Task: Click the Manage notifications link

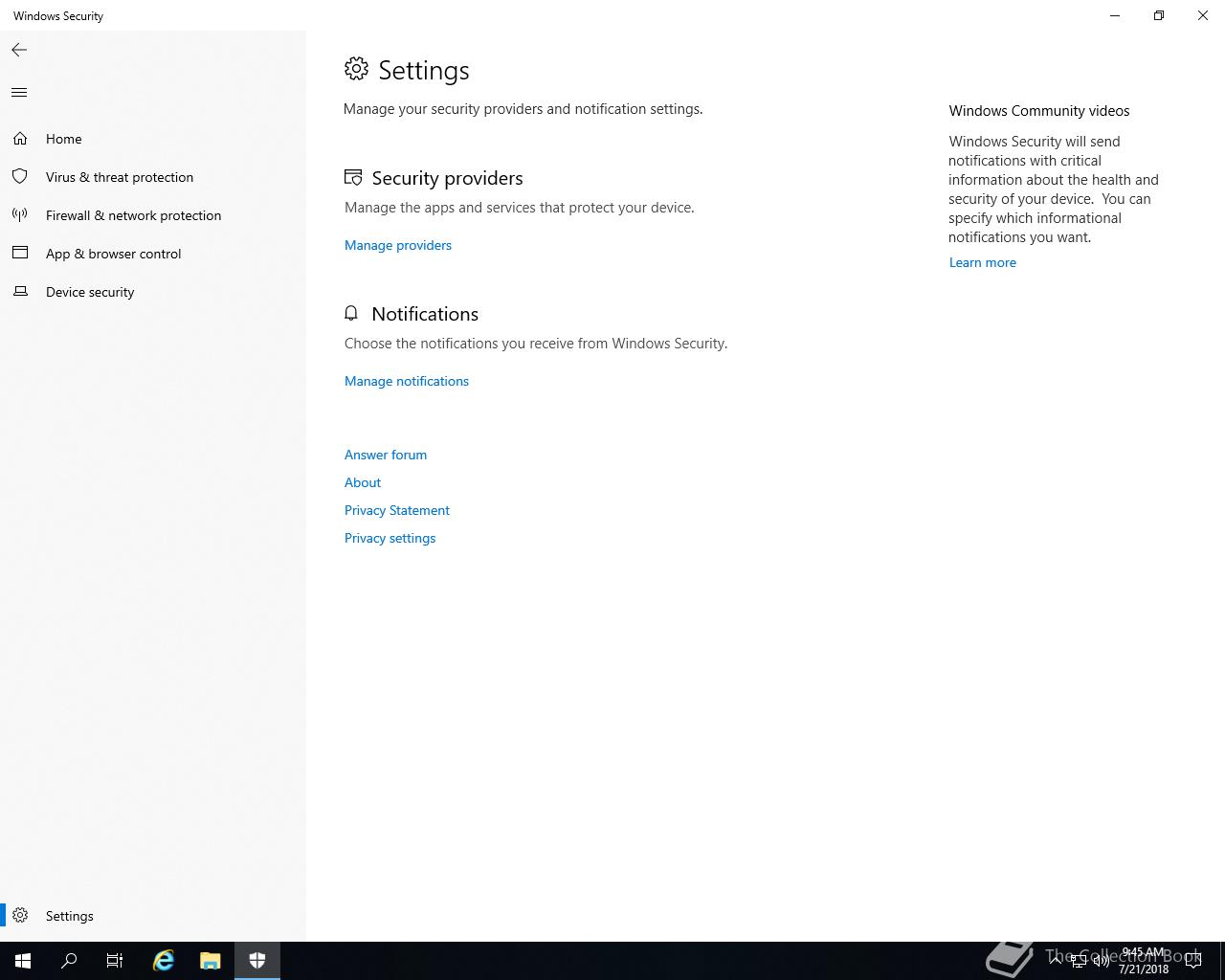Action: 407,381
